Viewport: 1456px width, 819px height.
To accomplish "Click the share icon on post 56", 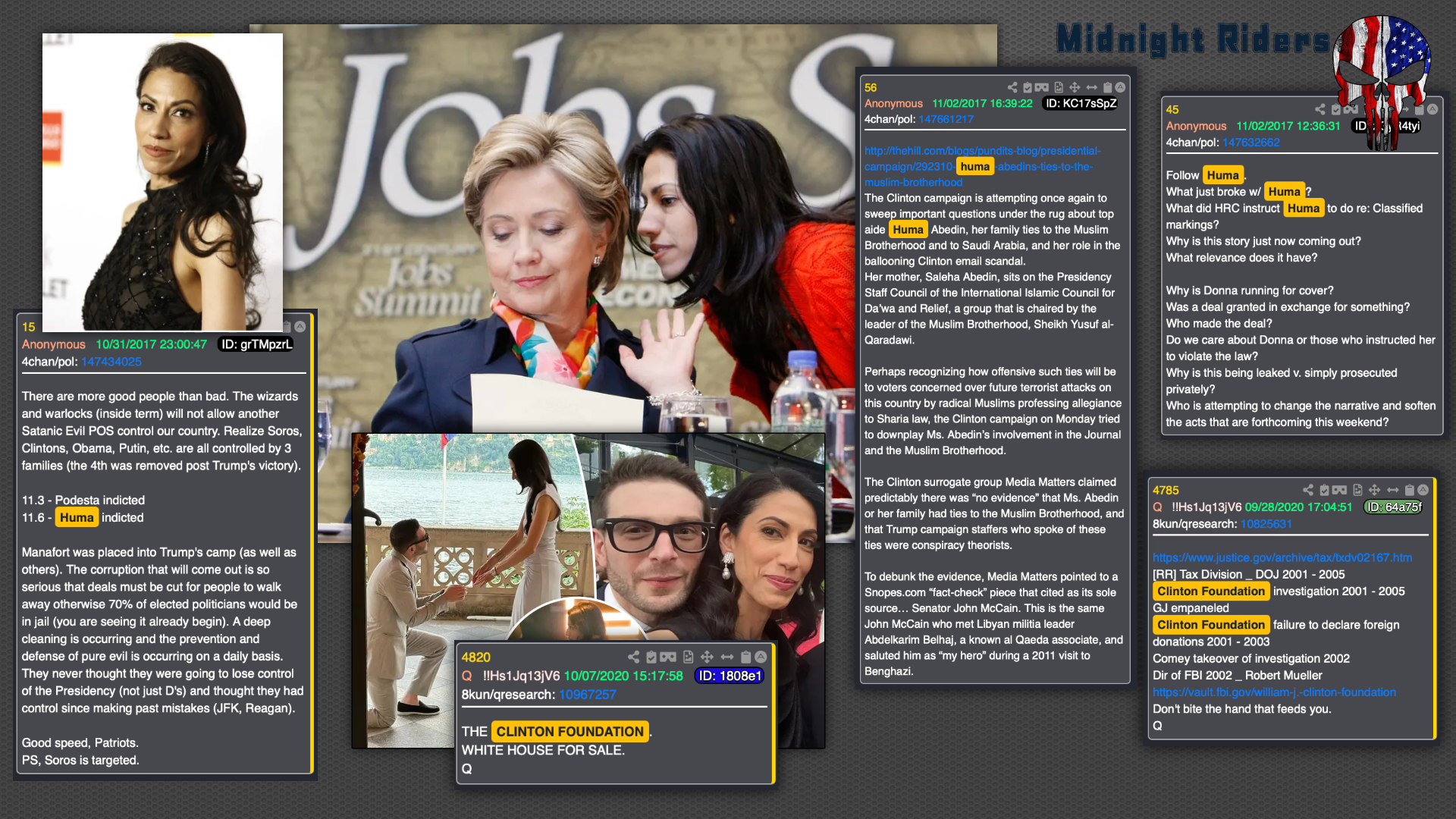I will click(x=1012, y=87).
